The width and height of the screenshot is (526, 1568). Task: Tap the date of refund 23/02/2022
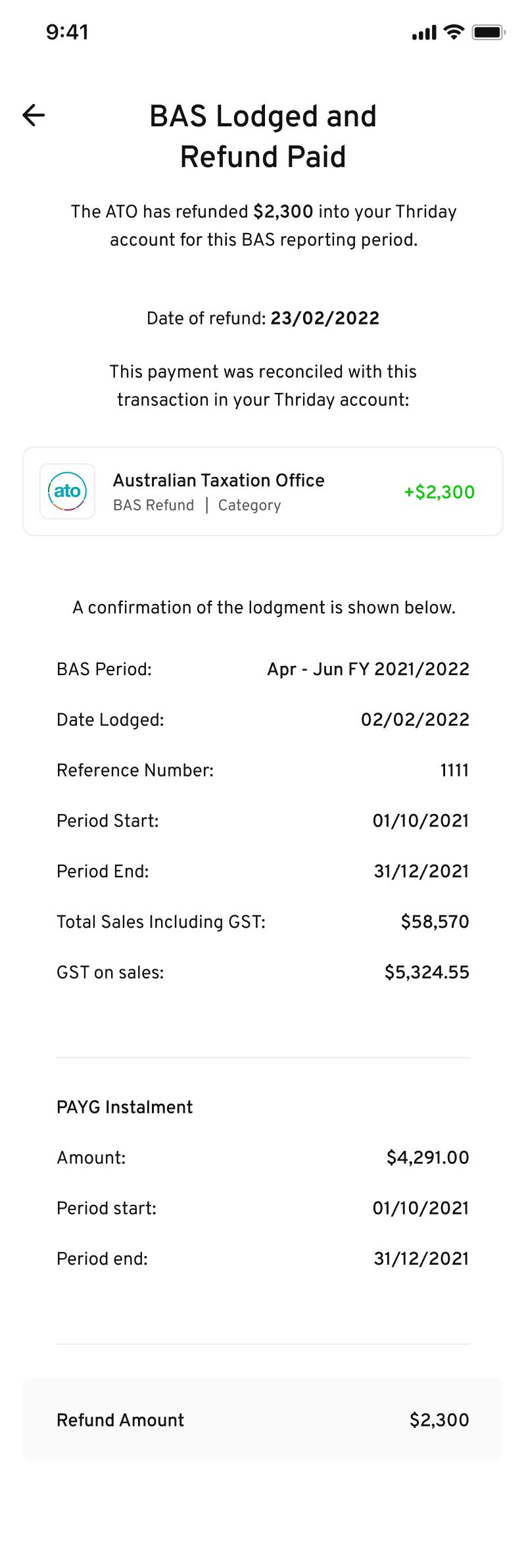(x=325, y=318)
